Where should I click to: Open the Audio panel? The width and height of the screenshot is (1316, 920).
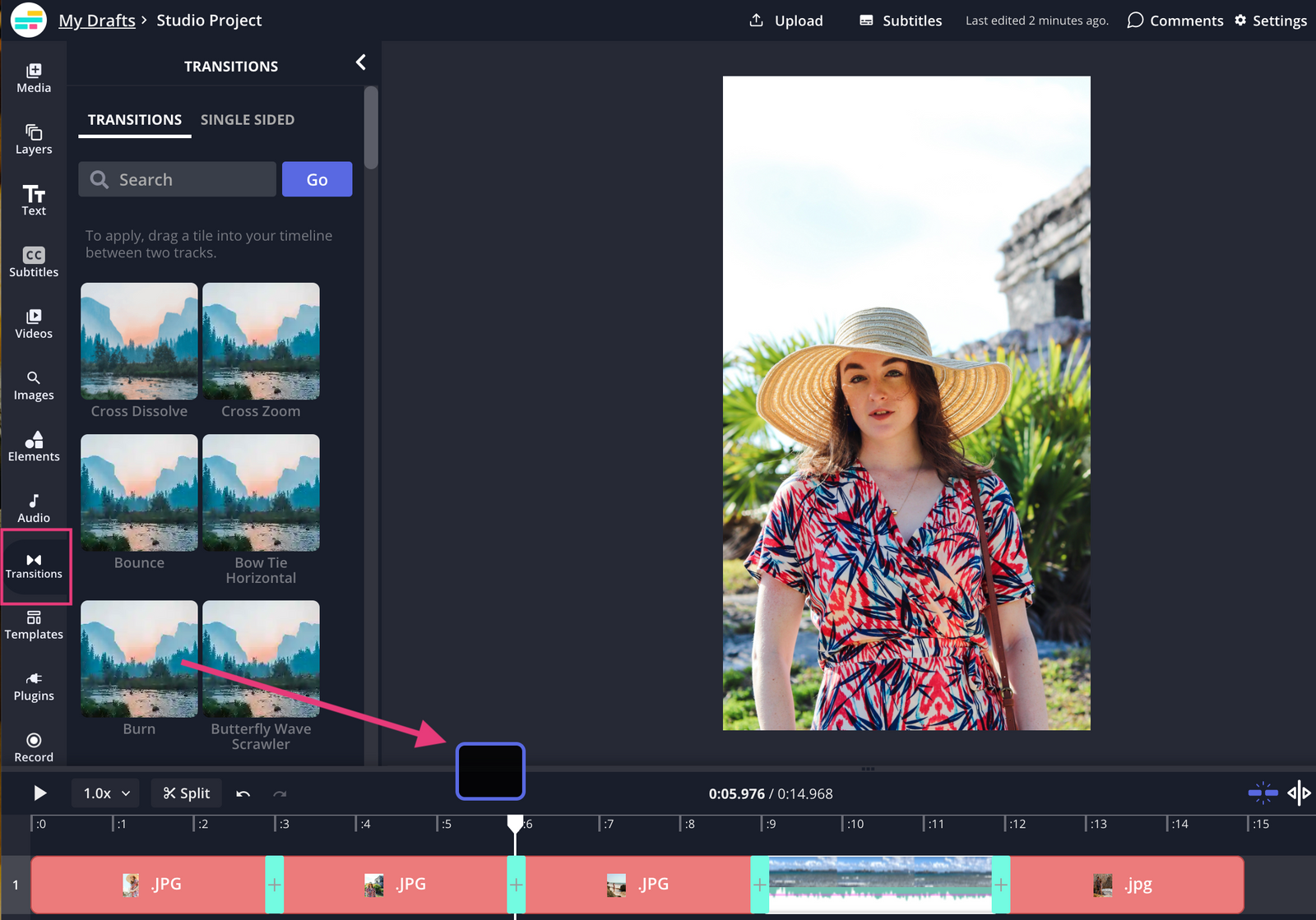pyautogui.click(x=33, y=506)
